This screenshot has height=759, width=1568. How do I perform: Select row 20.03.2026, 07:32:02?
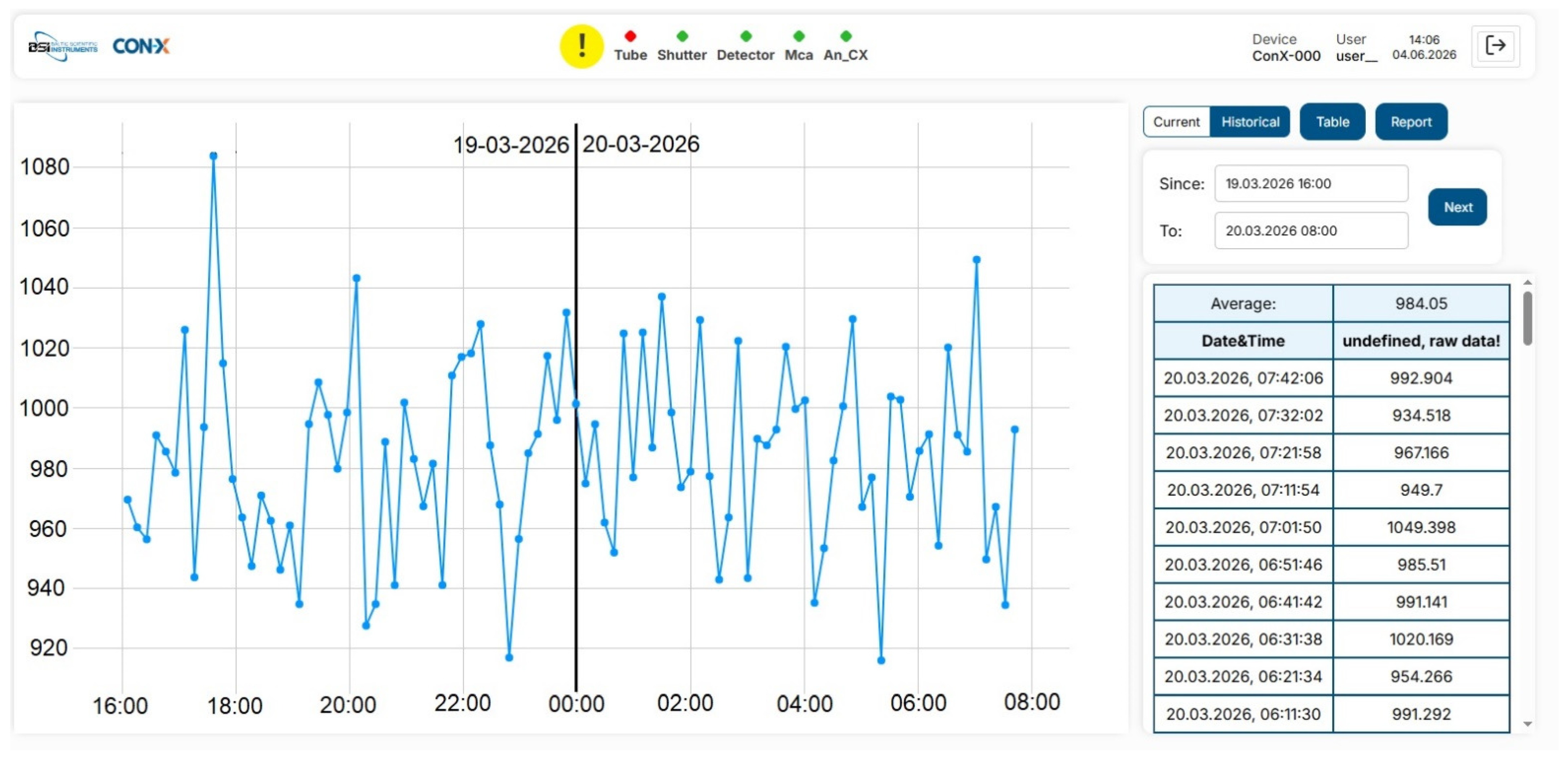pos(1331,415)
